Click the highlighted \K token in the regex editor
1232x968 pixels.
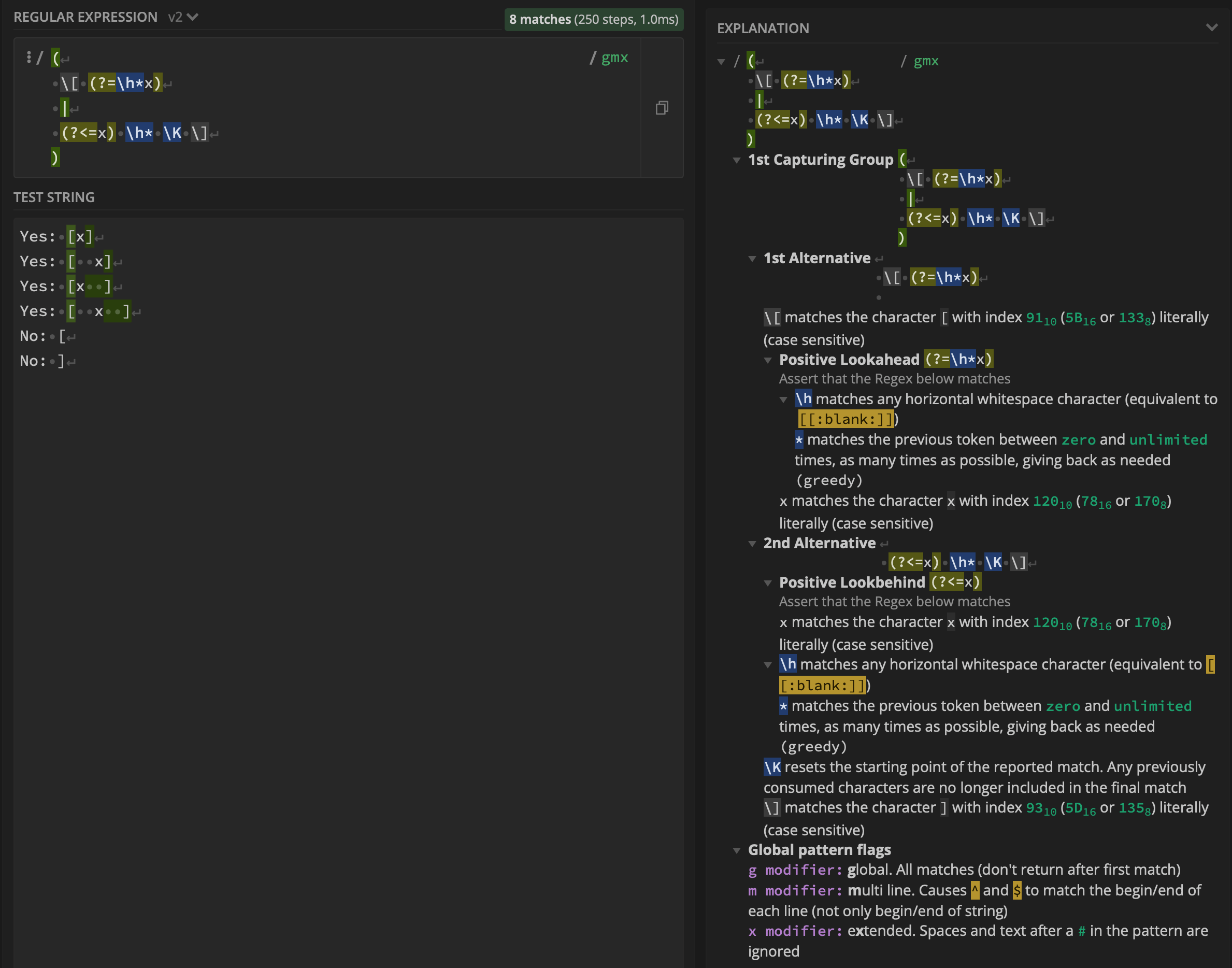(x=173, y=133)
